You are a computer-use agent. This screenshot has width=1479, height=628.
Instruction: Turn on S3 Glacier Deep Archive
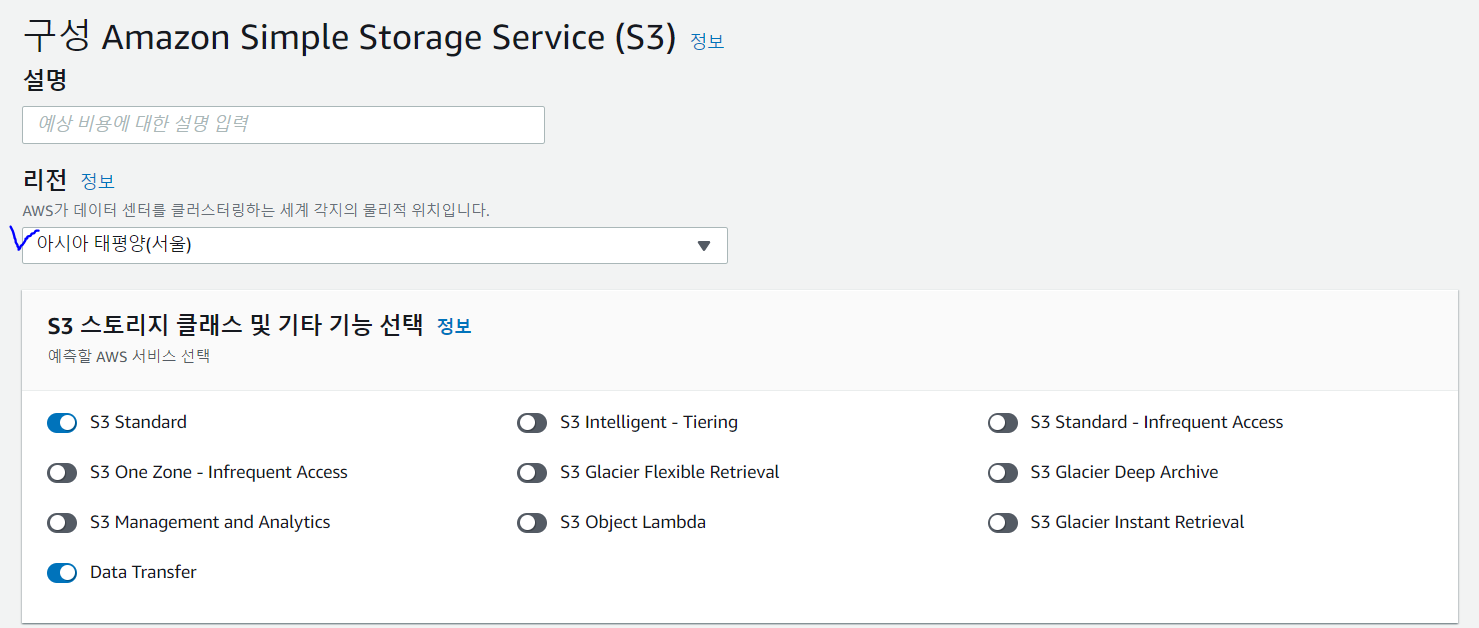[1003, 473]
